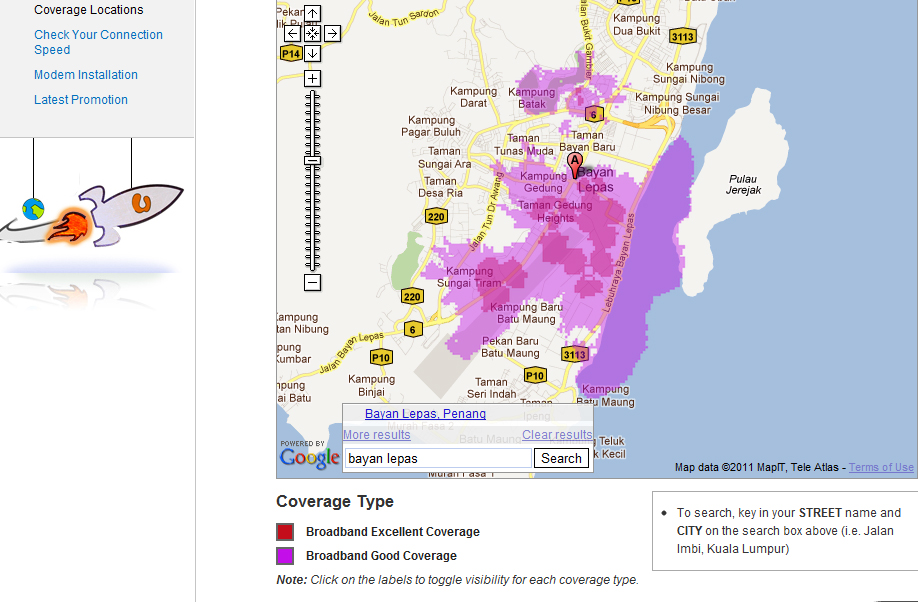Open the Terms of Use link
Viewport: 918px width, 602px height.
click(881, 467)
